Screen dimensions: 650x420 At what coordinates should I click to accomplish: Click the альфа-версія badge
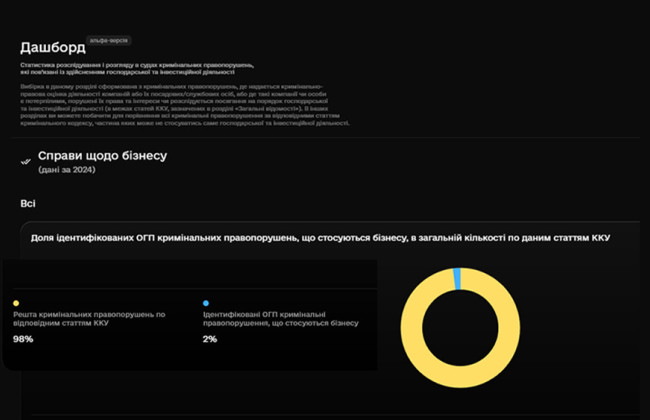(x=110, y=41)
